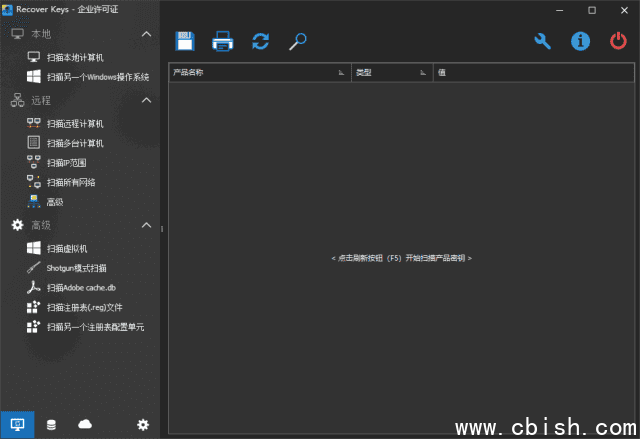Open settings via wrench icon
The width and height of the screenshot is (640, 439).
(x=543, y=41)
